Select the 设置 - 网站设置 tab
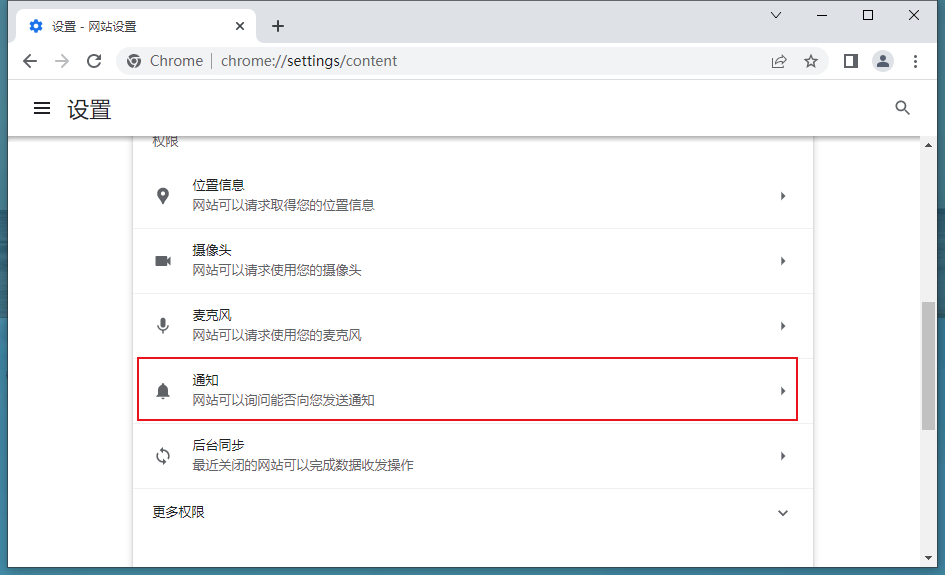The image size is (945, 575). pos(136,26)
